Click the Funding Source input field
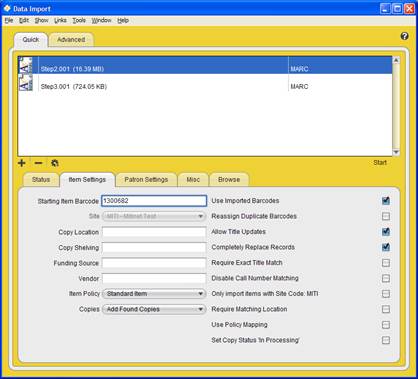 coord(154,263)
